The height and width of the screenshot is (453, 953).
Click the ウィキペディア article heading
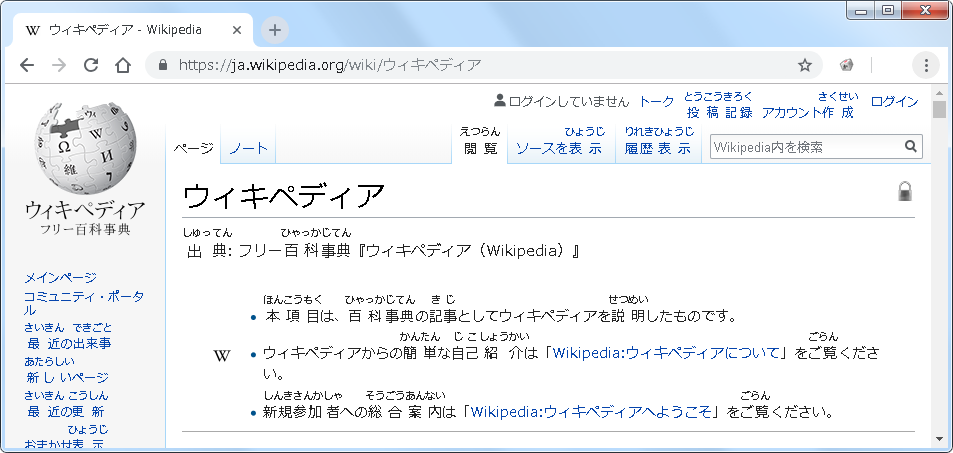(284, 196)
